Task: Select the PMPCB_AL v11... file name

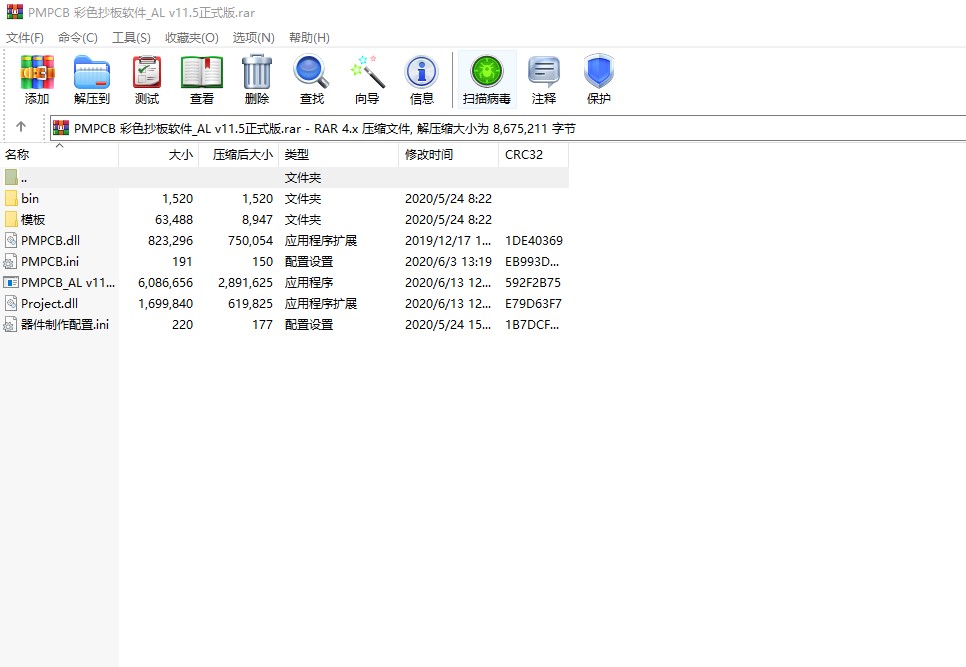Action: point(68,283)
